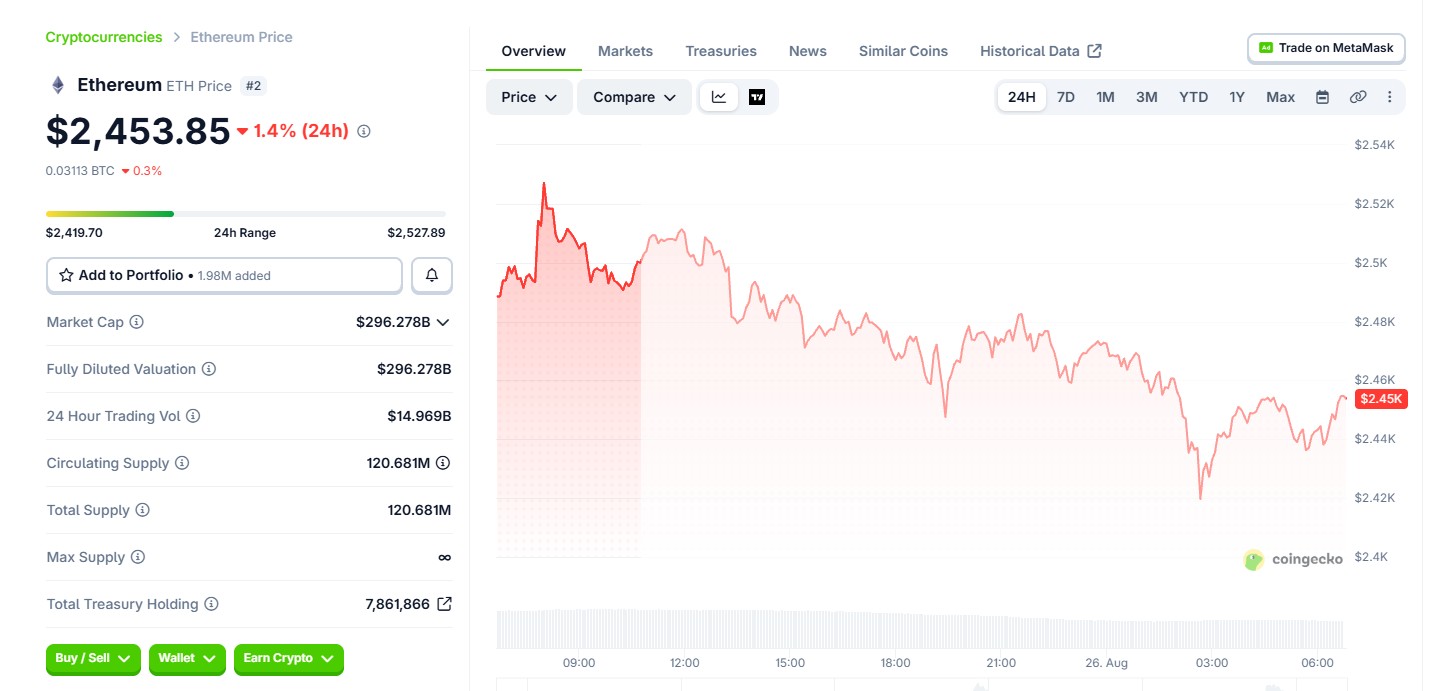This screenshot has height=691, width=1429.
Task: Click the Ethereum logo icon
Action: point(58,85)
